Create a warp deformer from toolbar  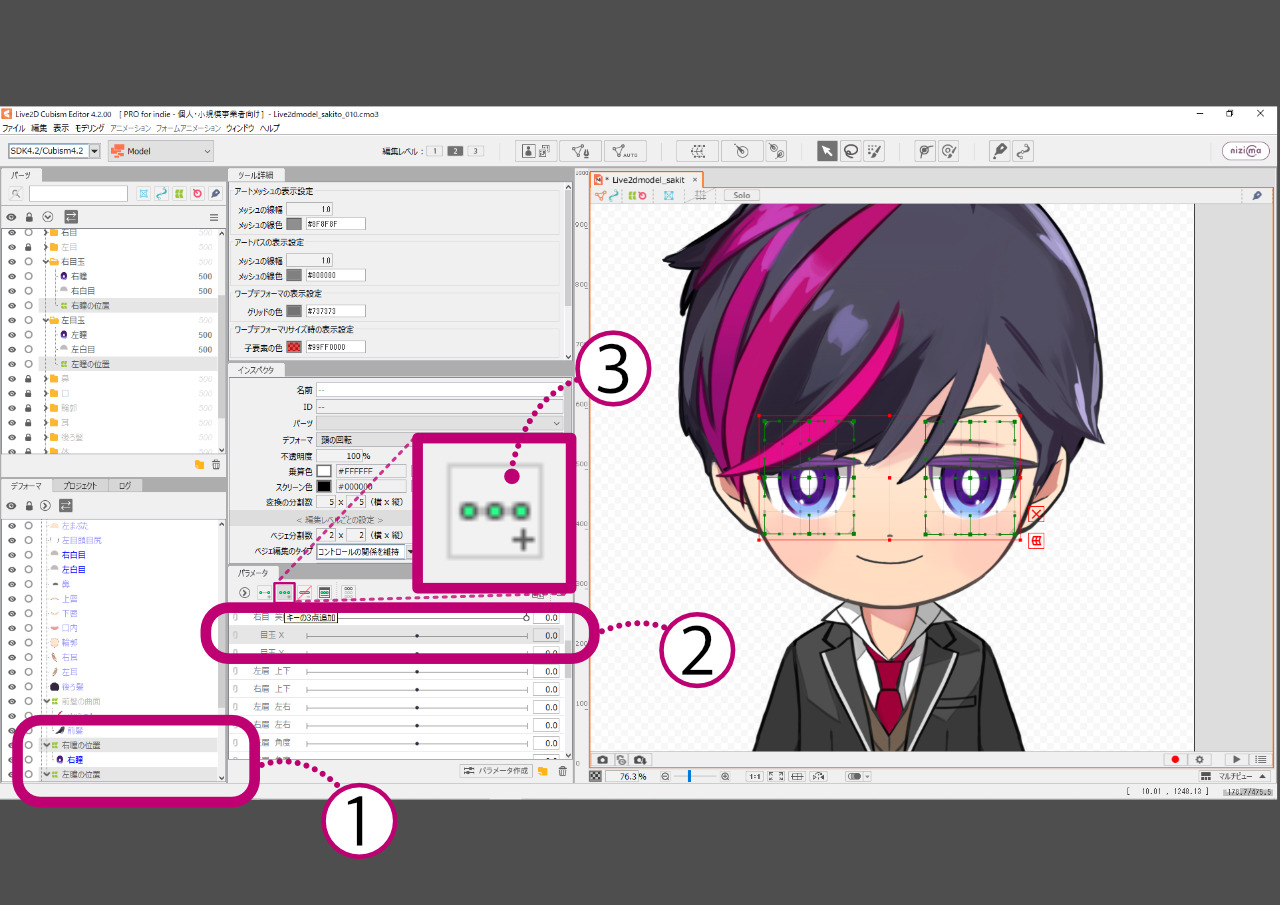(x=698, y=151)
